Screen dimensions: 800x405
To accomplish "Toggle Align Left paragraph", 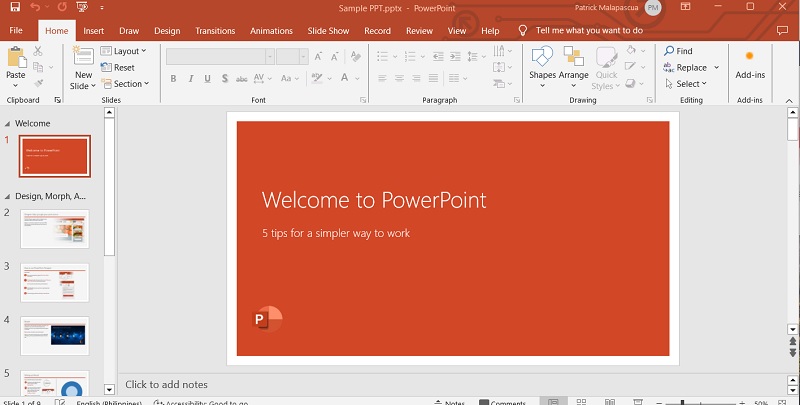I will click(x=382, y=78).
